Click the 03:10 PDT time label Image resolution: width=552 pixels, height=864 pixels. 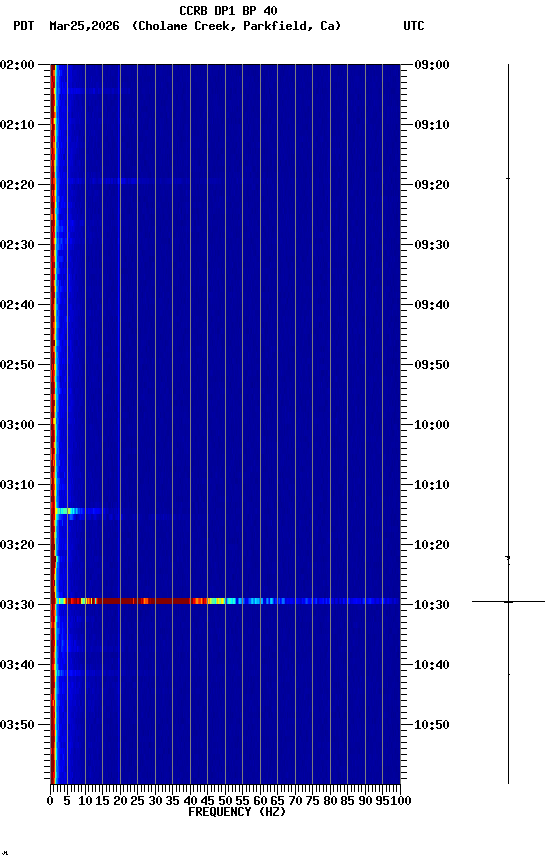(17, 485)
